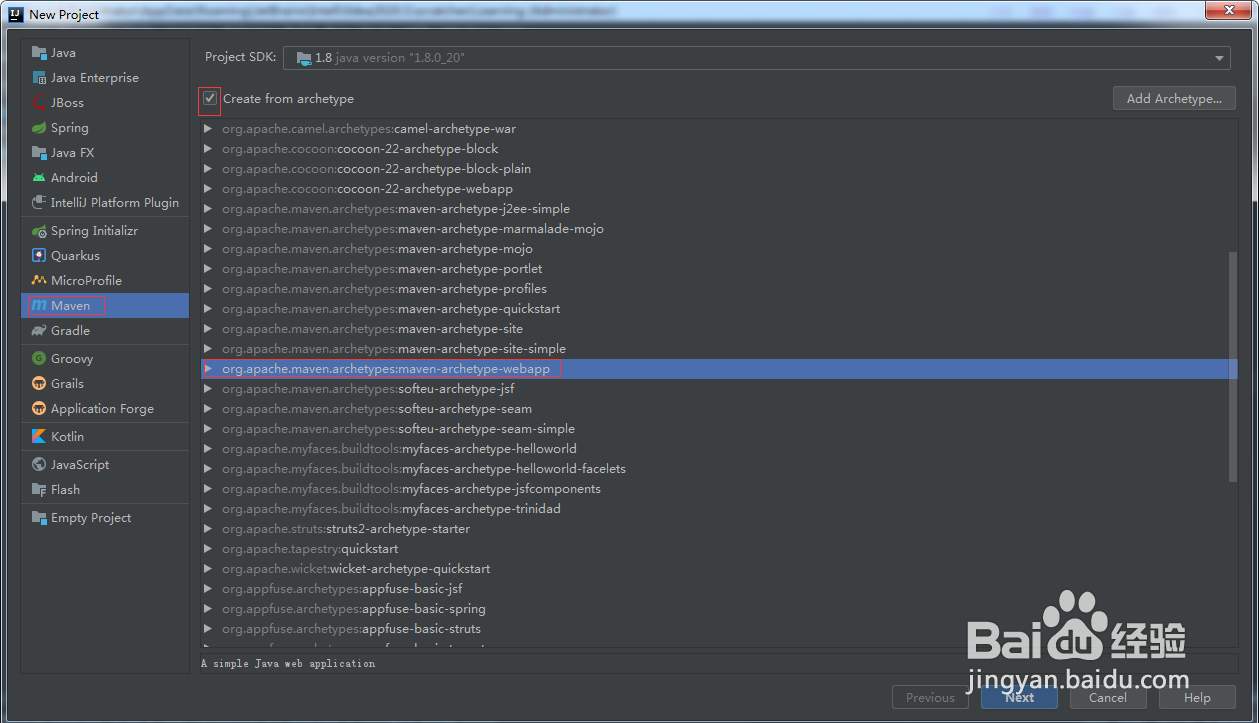Select maven-archetype-site-simple row
The height and width of the screenshot is (723, 1259).
pyautogui.click(x=718, y=349)
